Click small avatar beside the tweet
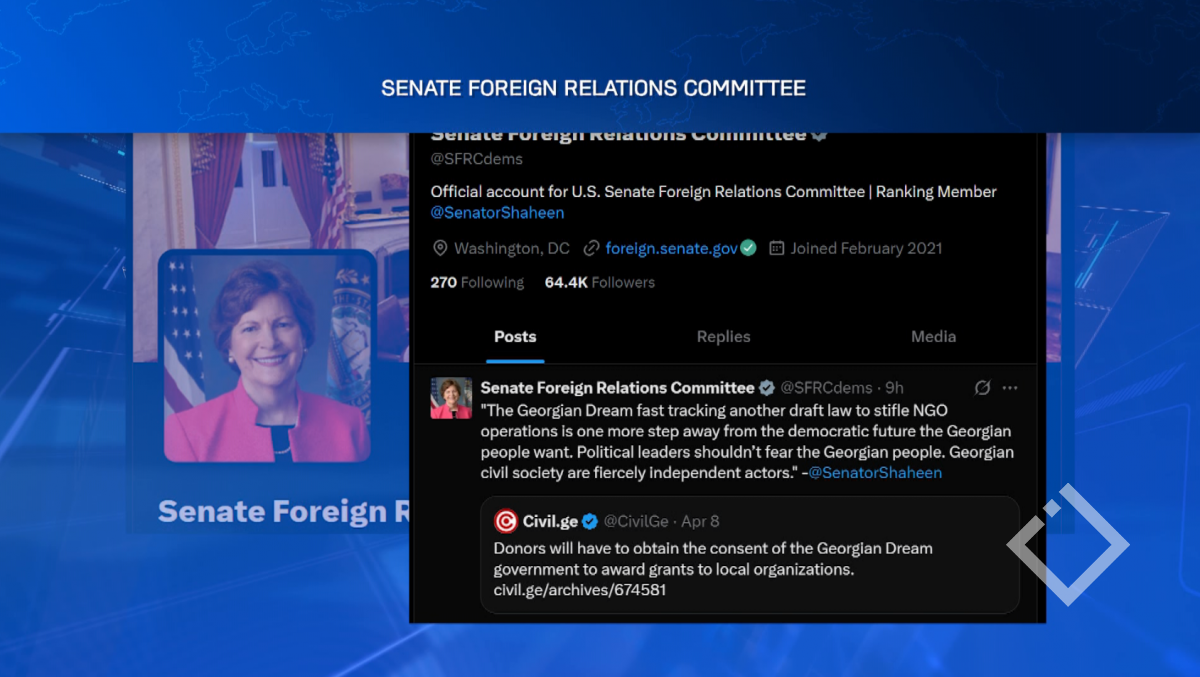This screenshot has height=677, width=1200. click(x=451, y=398)
